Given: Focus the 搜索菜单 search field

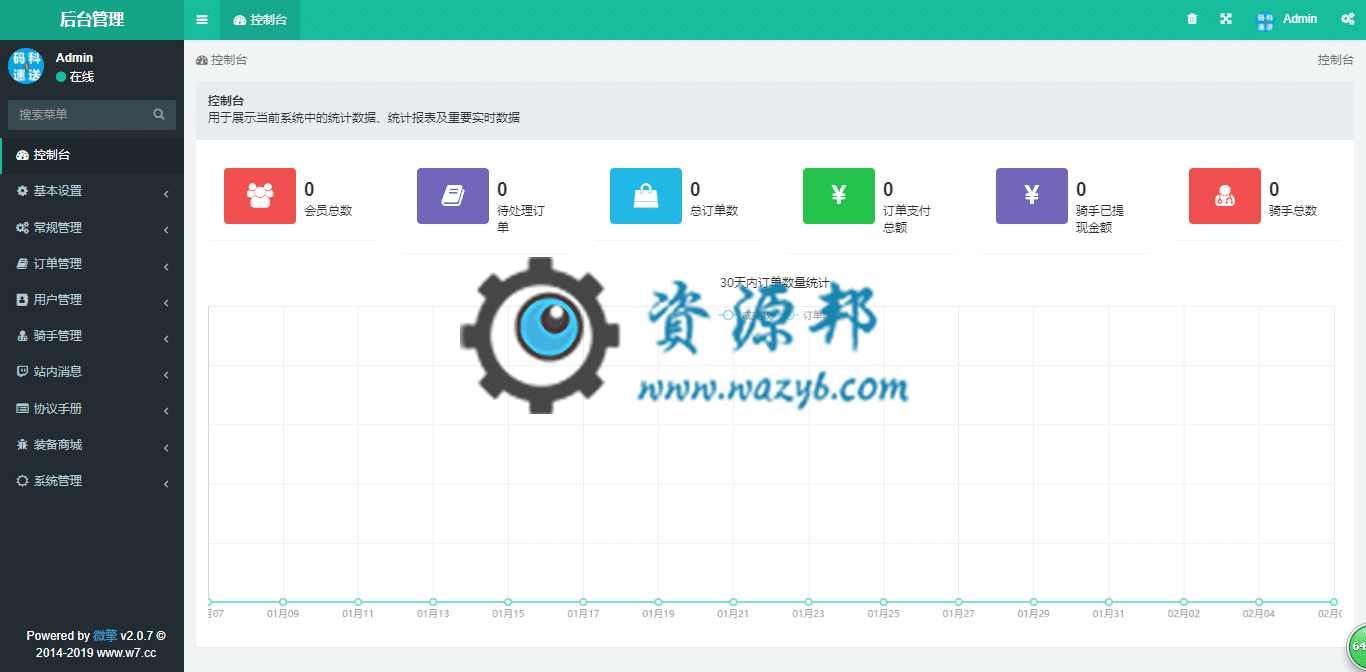Looking at the screenshot, I should pyautogui.click(x=92, y=115).
